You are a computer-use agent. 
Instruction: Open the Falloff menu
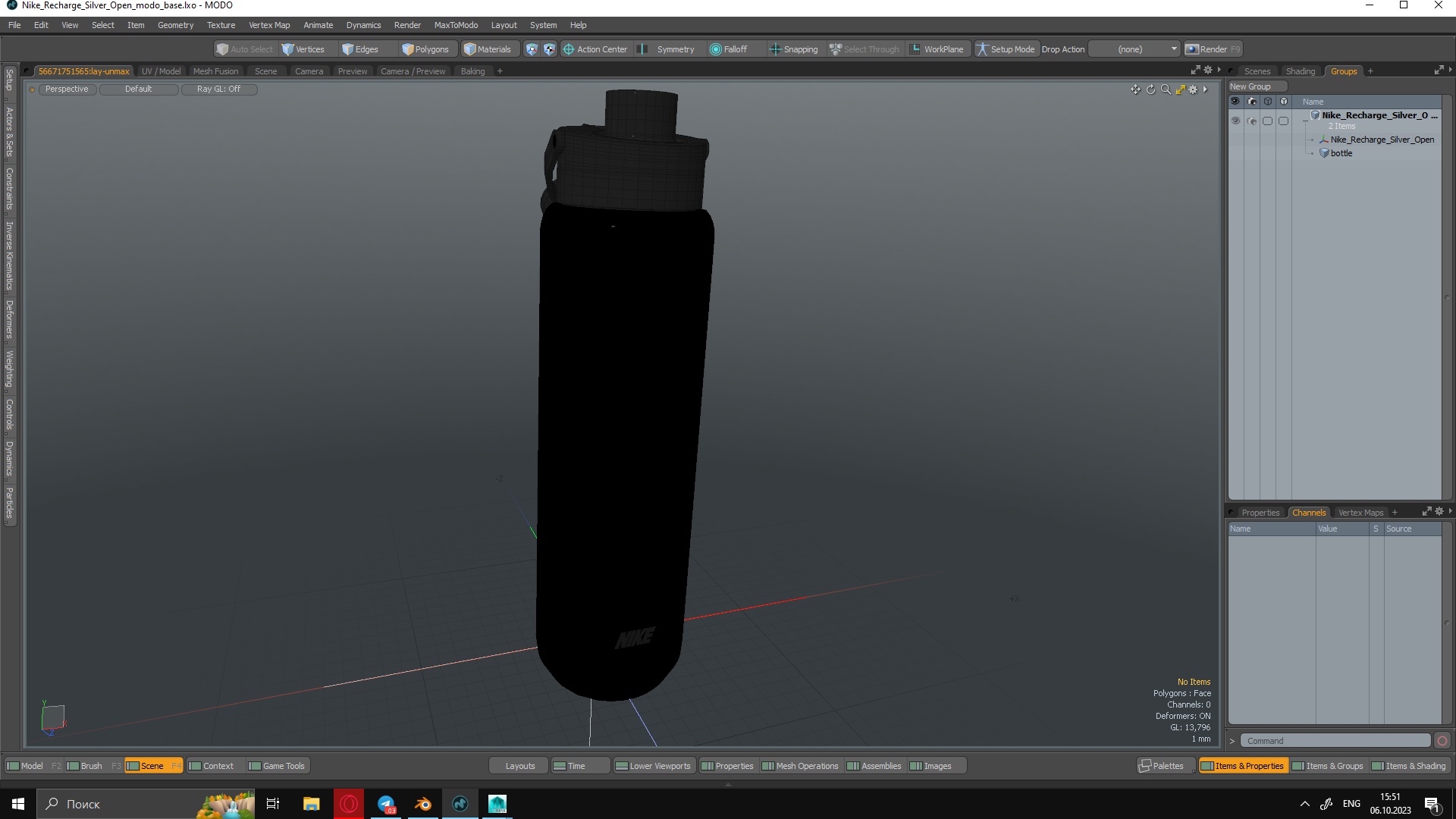point(729,49)
